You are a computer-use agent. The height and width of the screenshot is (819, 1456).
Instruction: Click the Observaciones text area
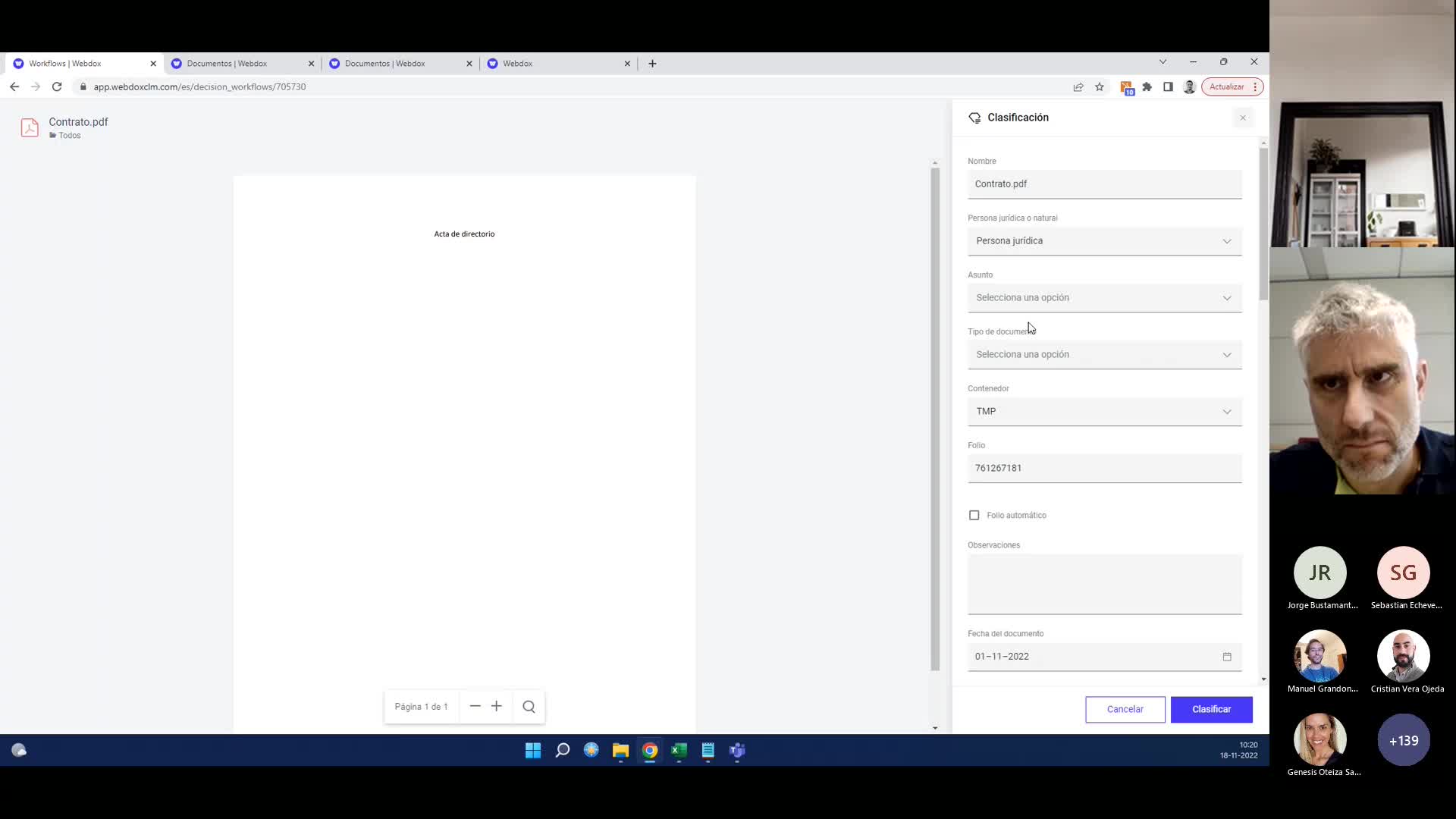tap(1104, 583)
